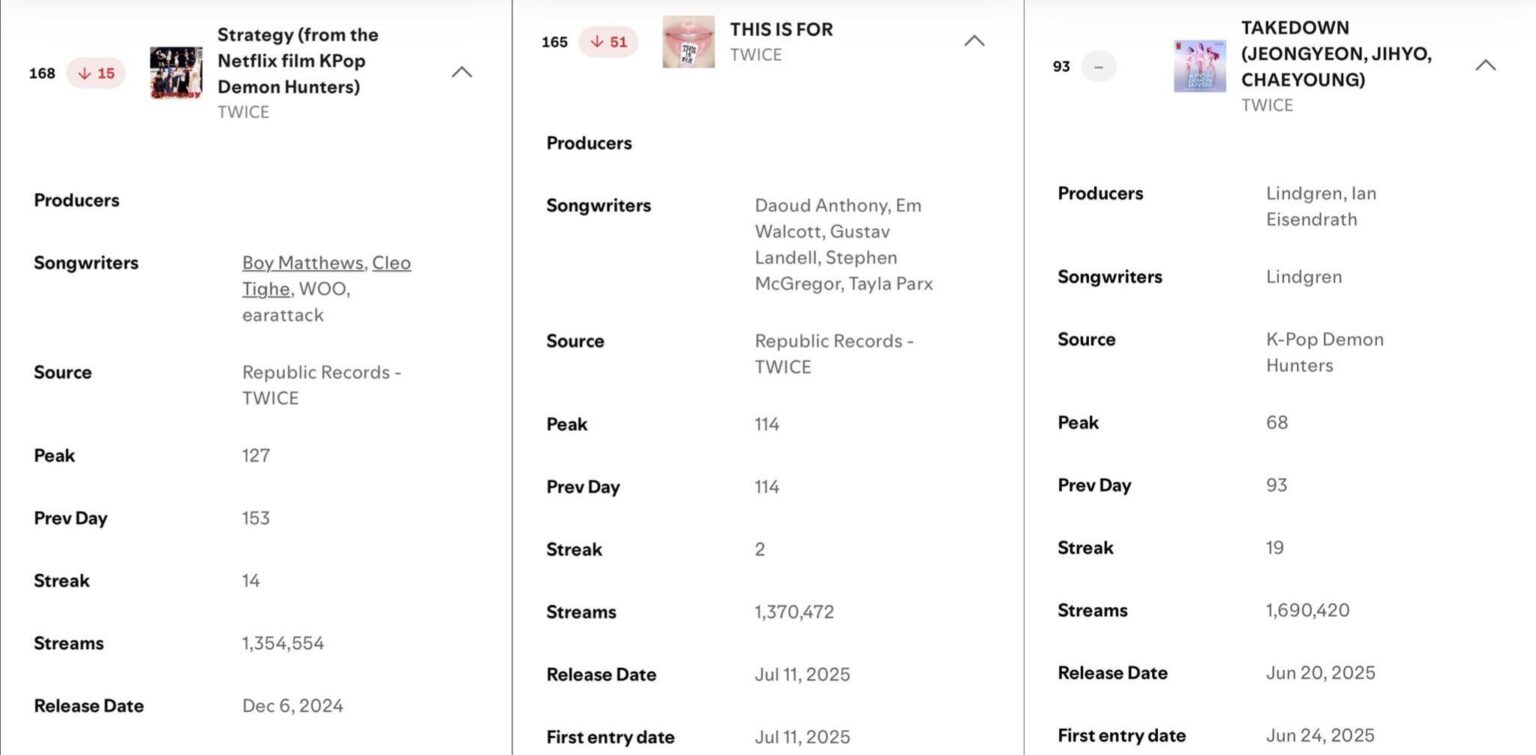Click the Producers label on the TAKEDOWN card
Viewport: 1536px width, 755px height.
(1100, 193)
